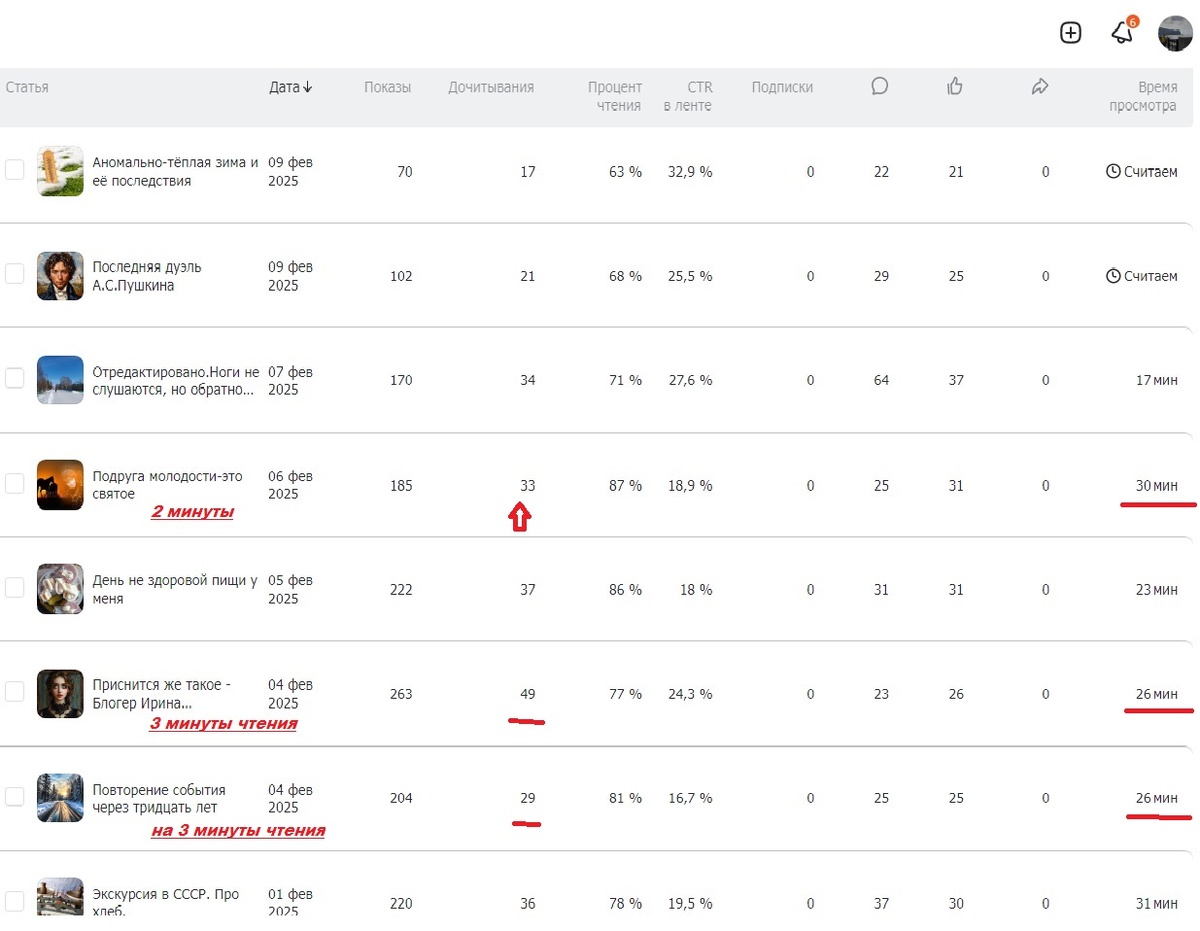Click the Процент чтения column header
Screen dimensions: 1200x931
[x=615, y=96]
